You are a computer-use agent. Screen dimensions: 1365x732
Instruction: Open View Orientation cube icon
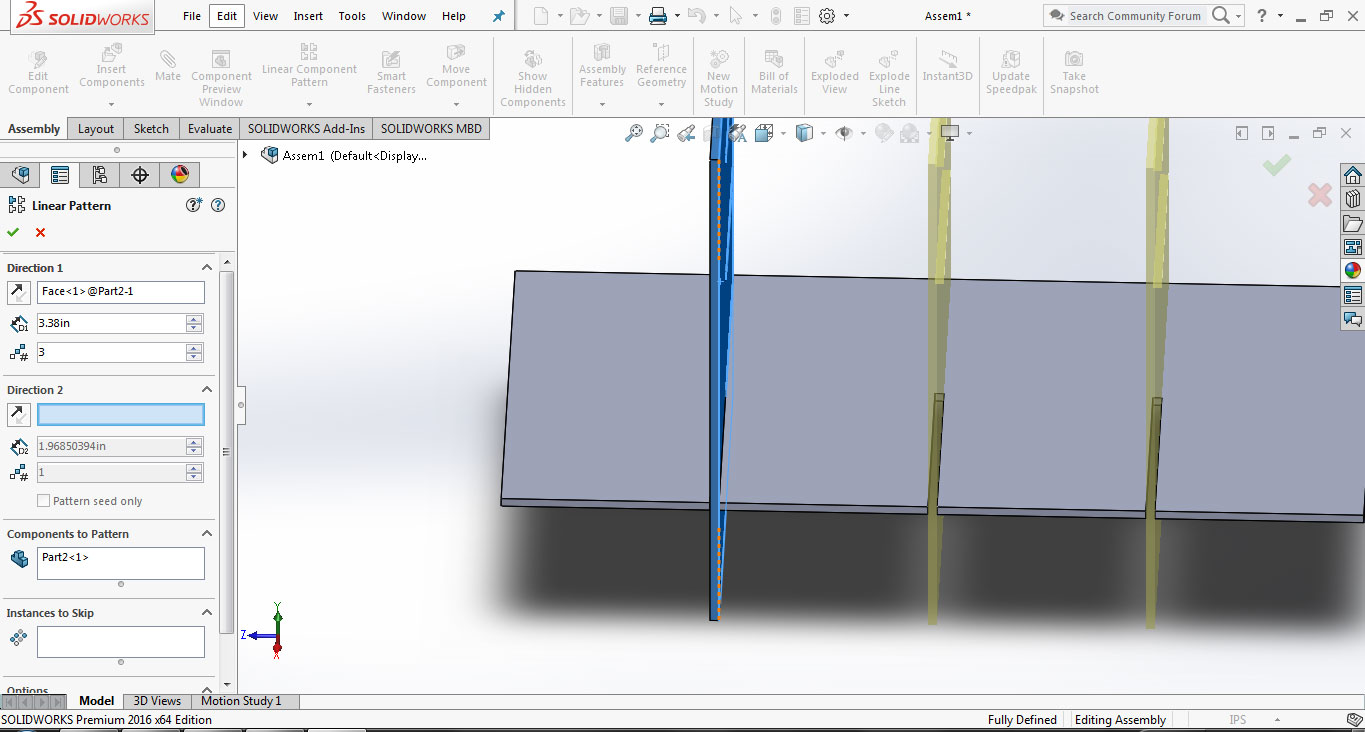(x=765, y=132)
